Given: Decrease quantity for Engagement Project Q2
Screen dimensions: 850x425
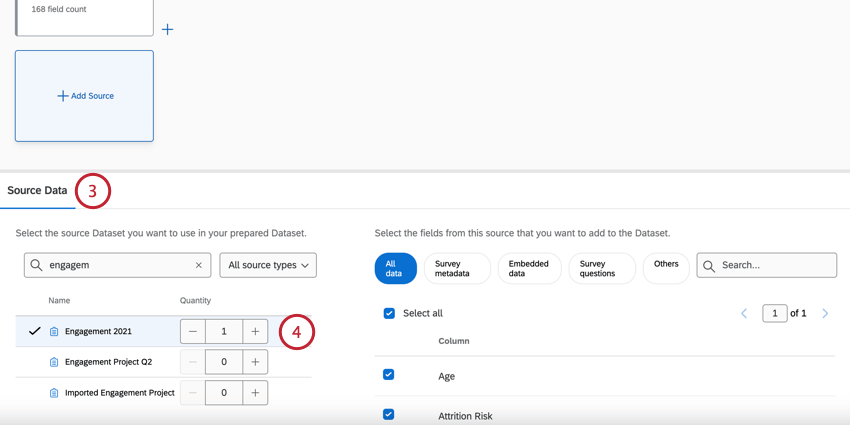Looking at the screenshot, I should 193,362.
